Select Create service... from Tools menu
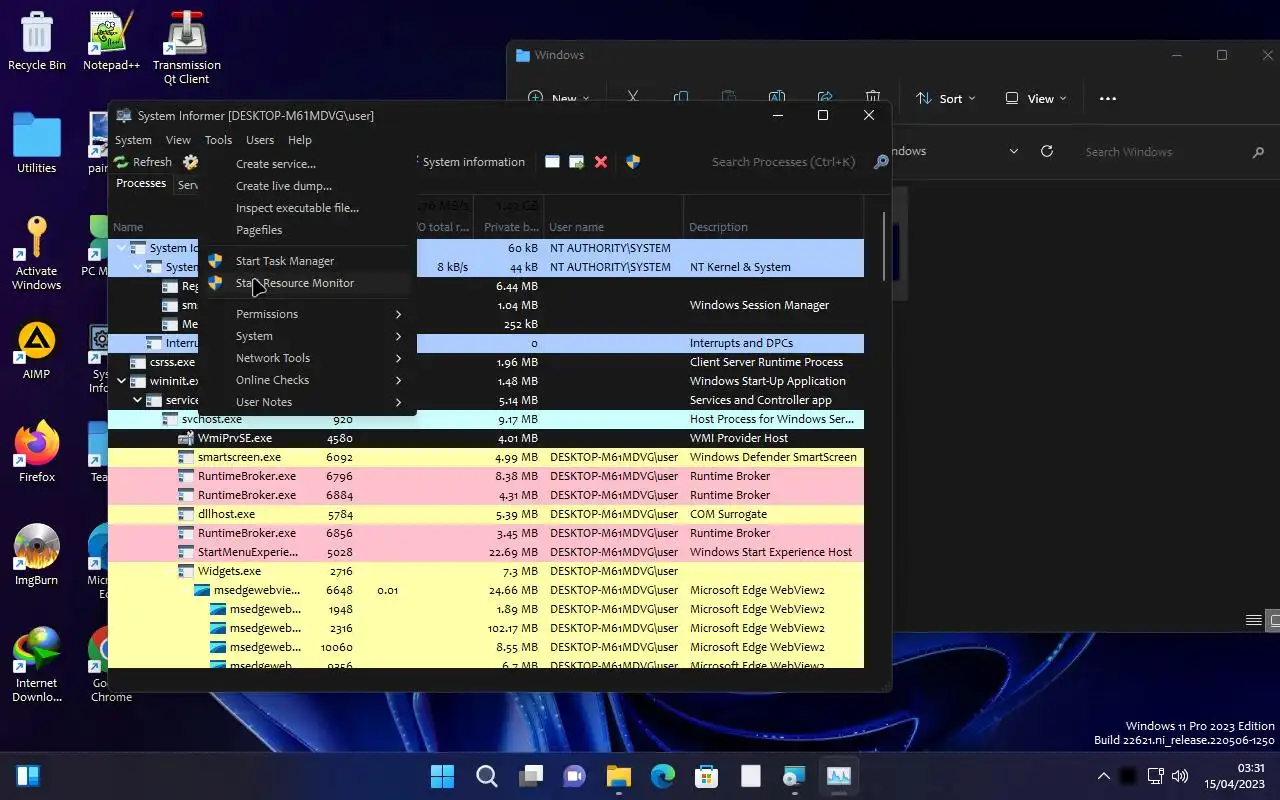The height and width of the screenshot is (800, 1280). [307, 164]
